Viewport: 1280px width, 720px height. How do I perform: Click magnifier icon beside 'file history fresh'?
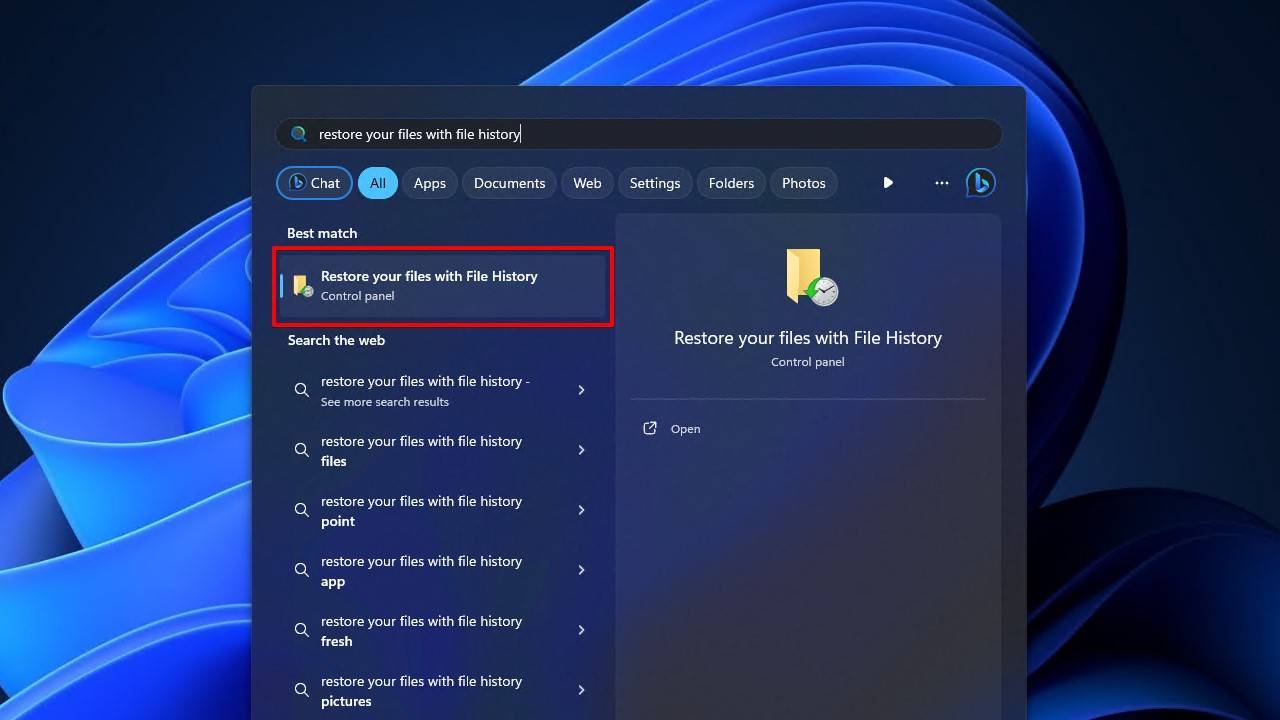[x=301, y=630]
